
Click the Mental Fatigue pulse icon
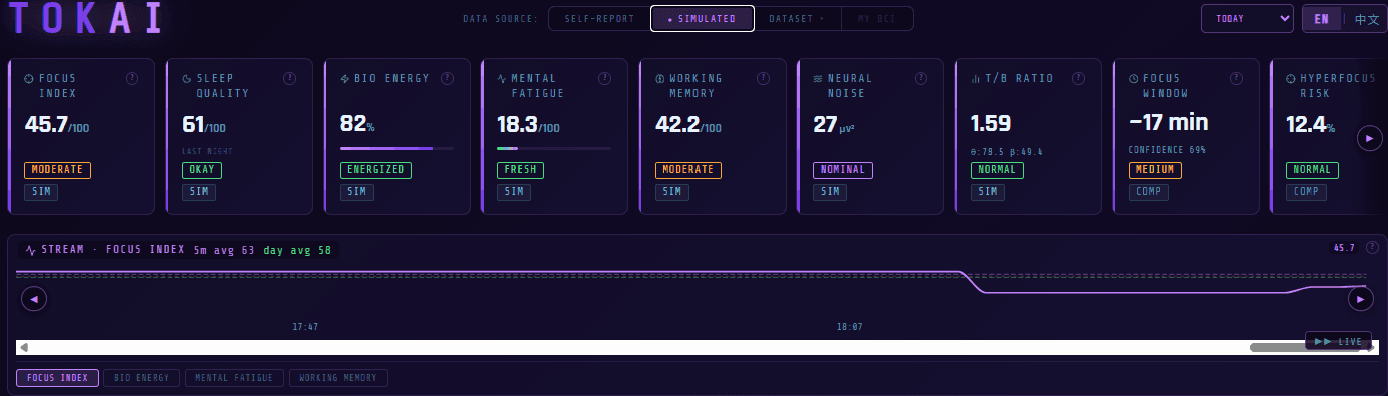(x=502, y=78)
